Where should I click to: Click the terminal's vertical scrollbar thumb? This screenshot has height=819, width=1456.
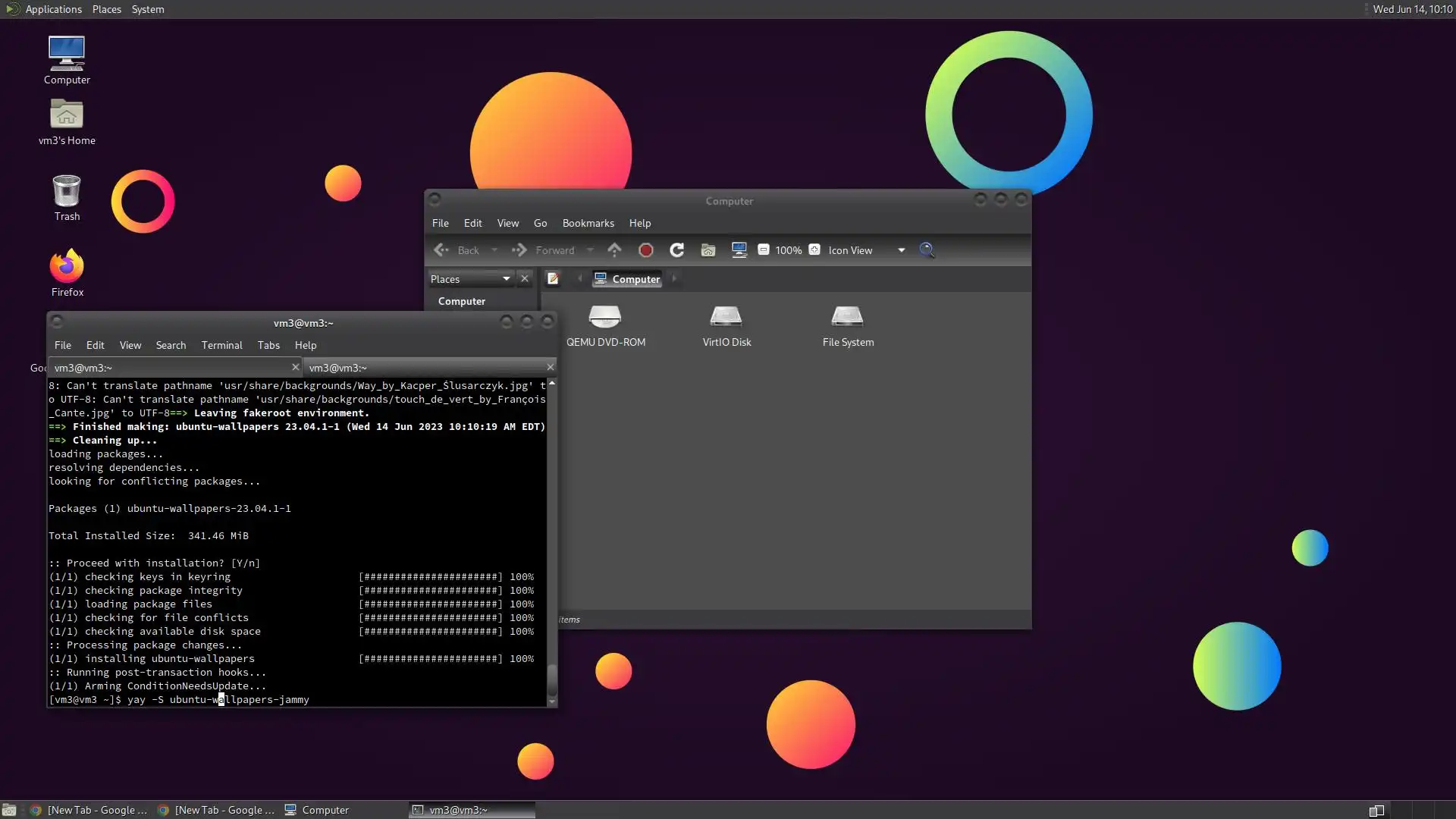pyautogui.click(x=552, y=679)
